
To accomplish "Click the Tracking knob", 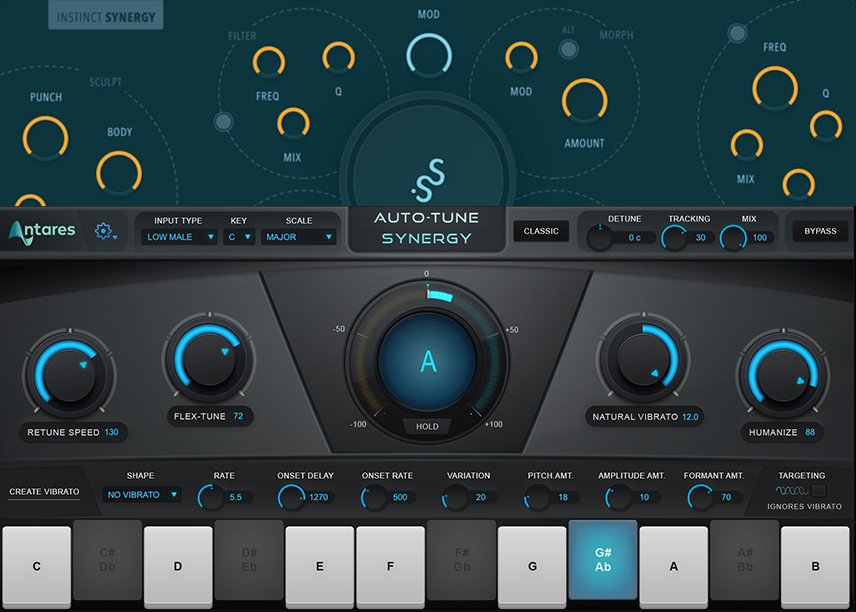I will tap(674, 238).
